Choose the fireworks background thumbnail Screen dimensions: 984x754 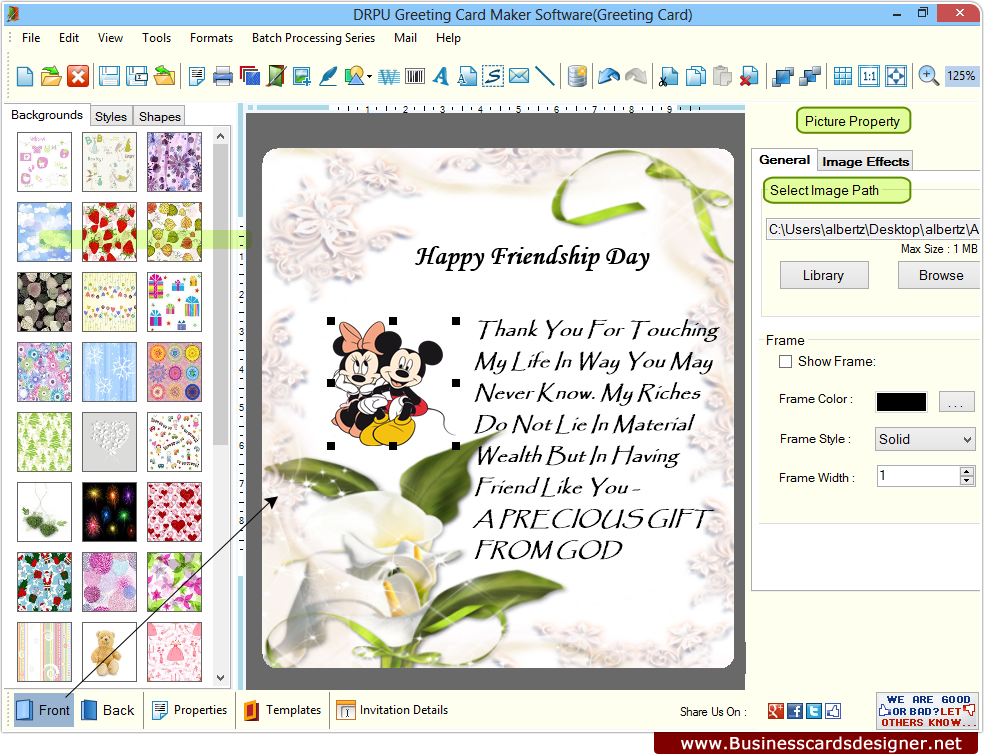coord(109,512)
